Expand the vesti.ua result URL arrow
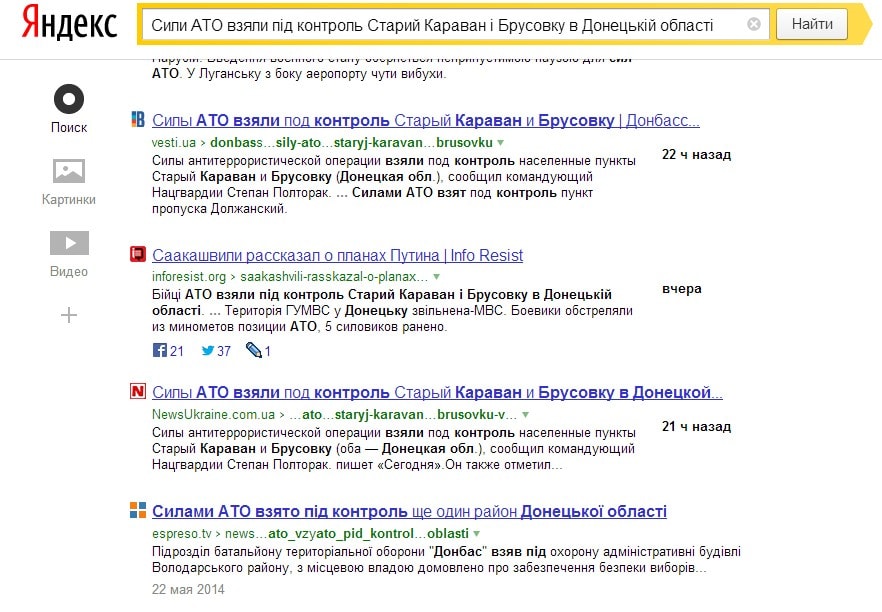The height and width of the screenshot is (612, 882). point(500,143)
